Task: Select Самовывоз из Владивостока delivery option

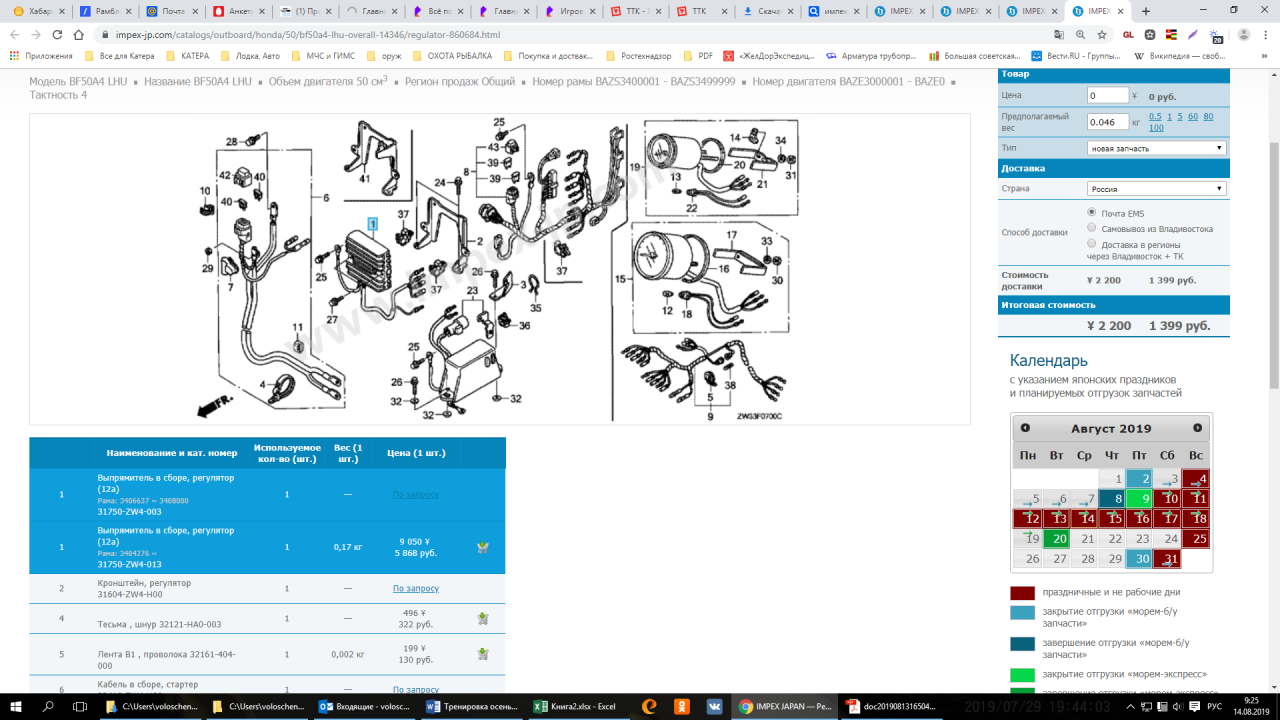Action: coord(1092,228)
